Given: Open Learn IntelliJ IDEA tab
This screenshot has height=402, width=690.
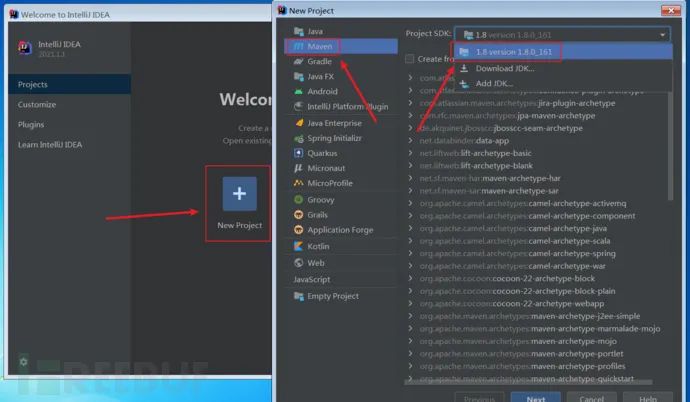Looking at the screenshot, I should [70, 145].
